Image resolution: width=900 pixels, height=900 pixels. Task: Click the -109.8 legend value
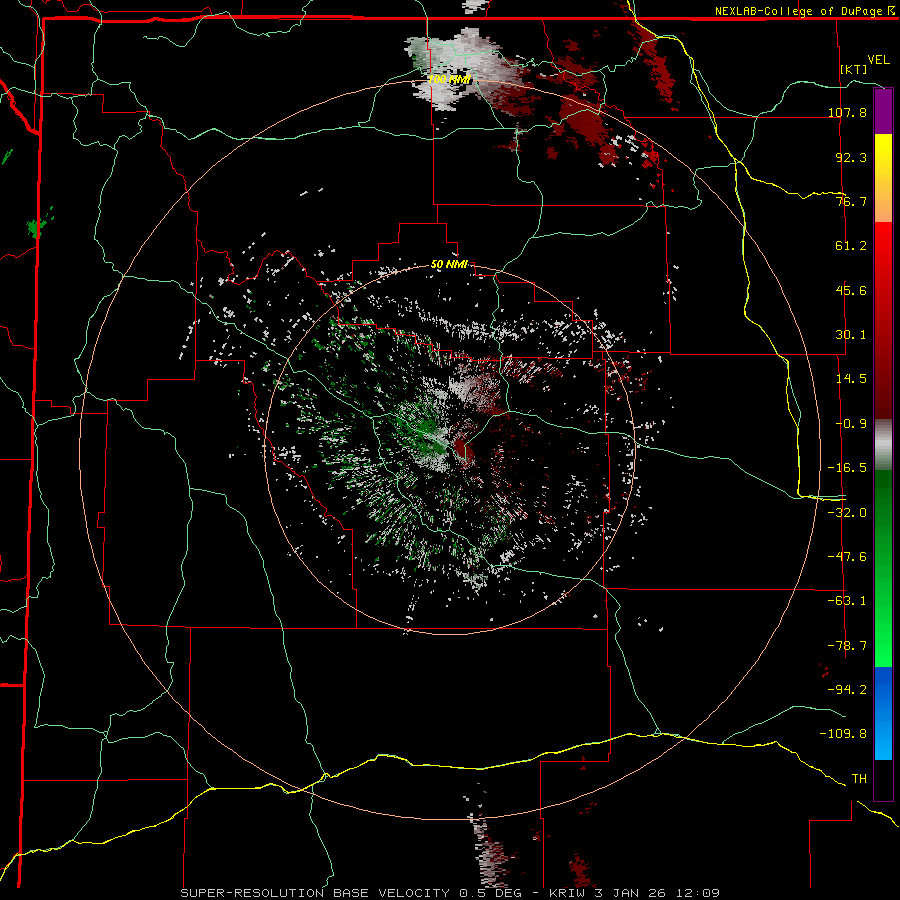click(843, 734)
